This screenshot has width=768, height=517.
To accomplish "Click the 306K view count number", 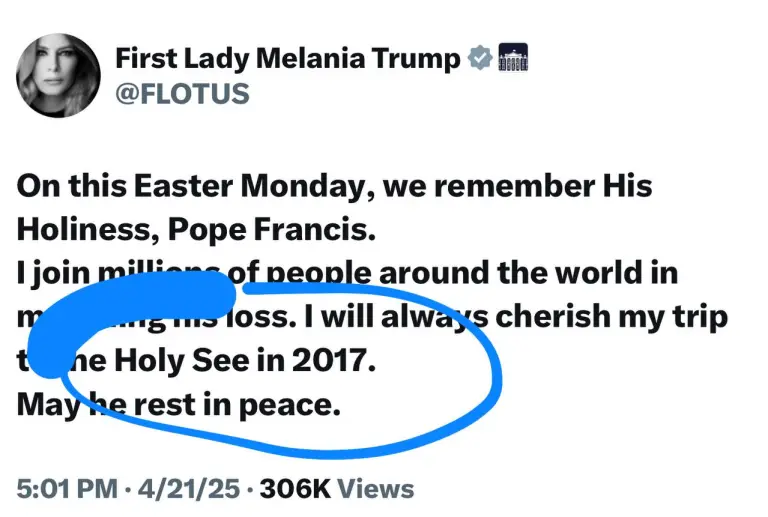I will pos(292,489).
